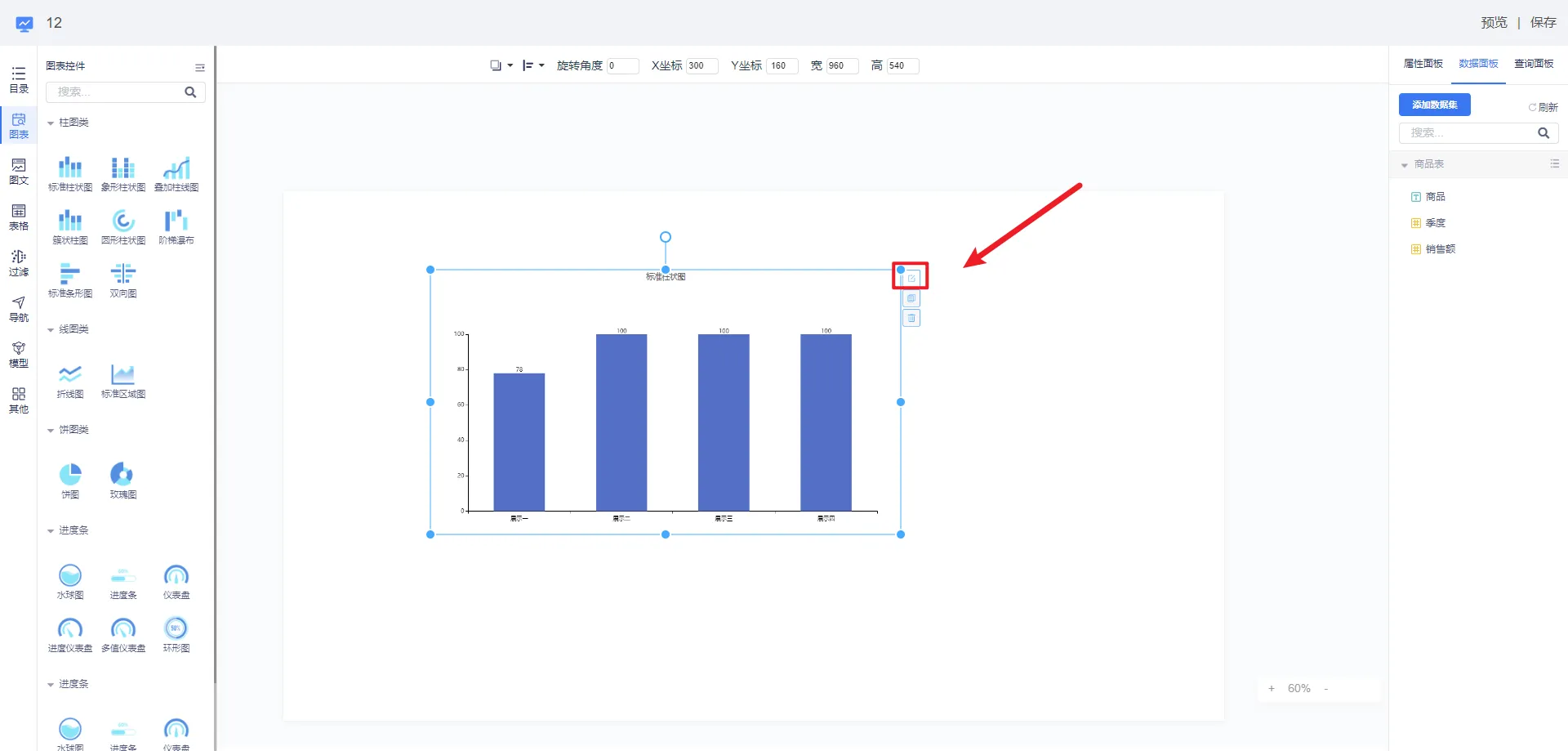Switch to the 数据面板 tab
This screenshot has width=1568, height=751.
coord(1478,64)
